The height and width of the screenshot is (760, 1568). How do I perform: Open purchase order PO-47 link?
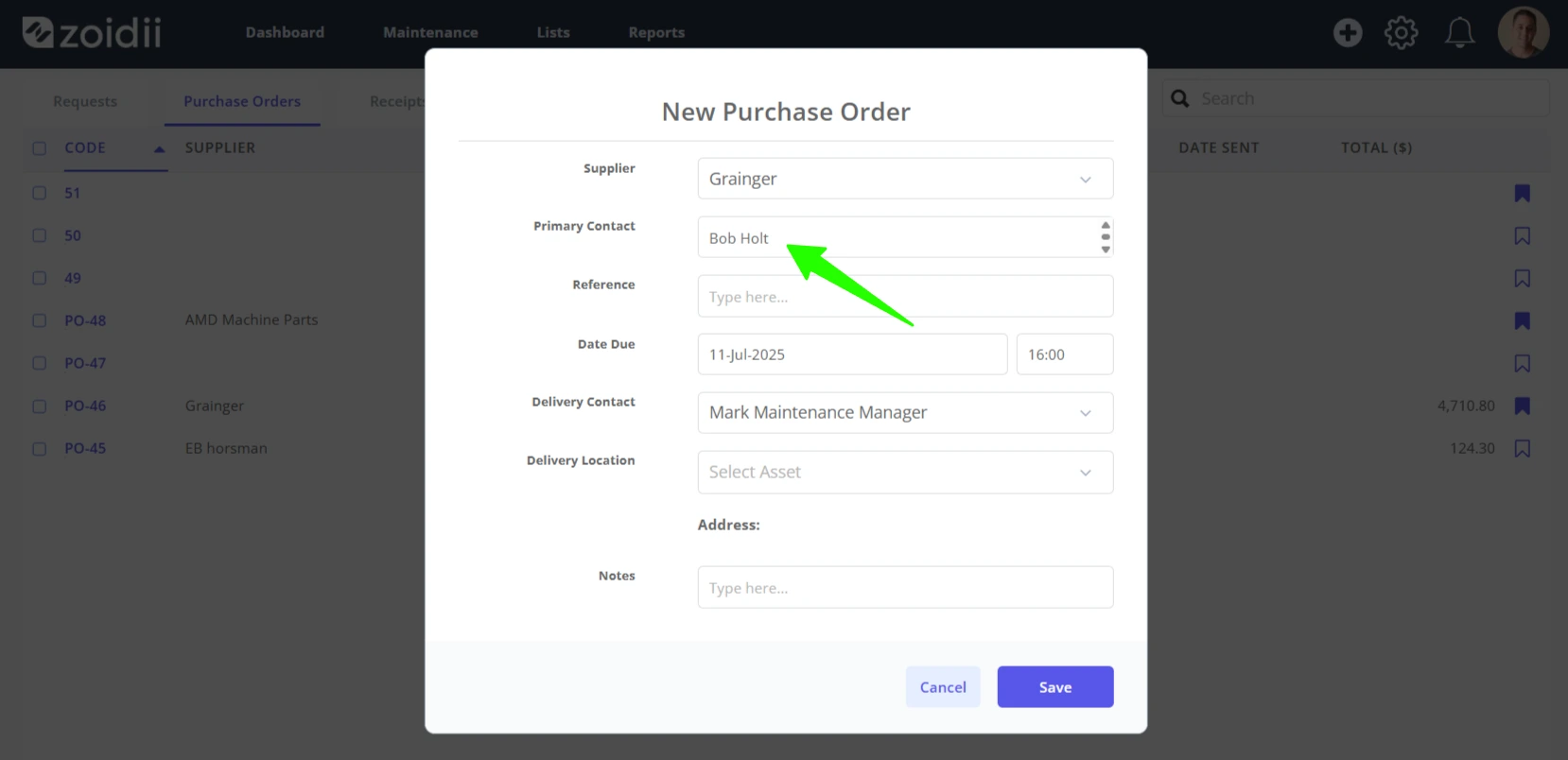point(85,363)
